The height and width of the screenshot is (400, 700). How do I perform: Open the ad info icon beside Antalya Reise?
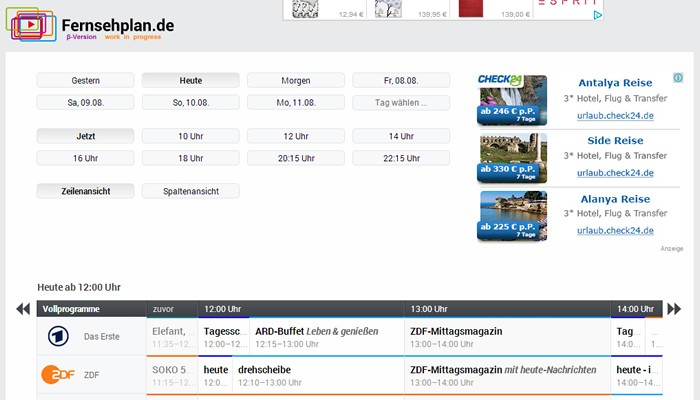pyautogui.click(x=678, y=78)
